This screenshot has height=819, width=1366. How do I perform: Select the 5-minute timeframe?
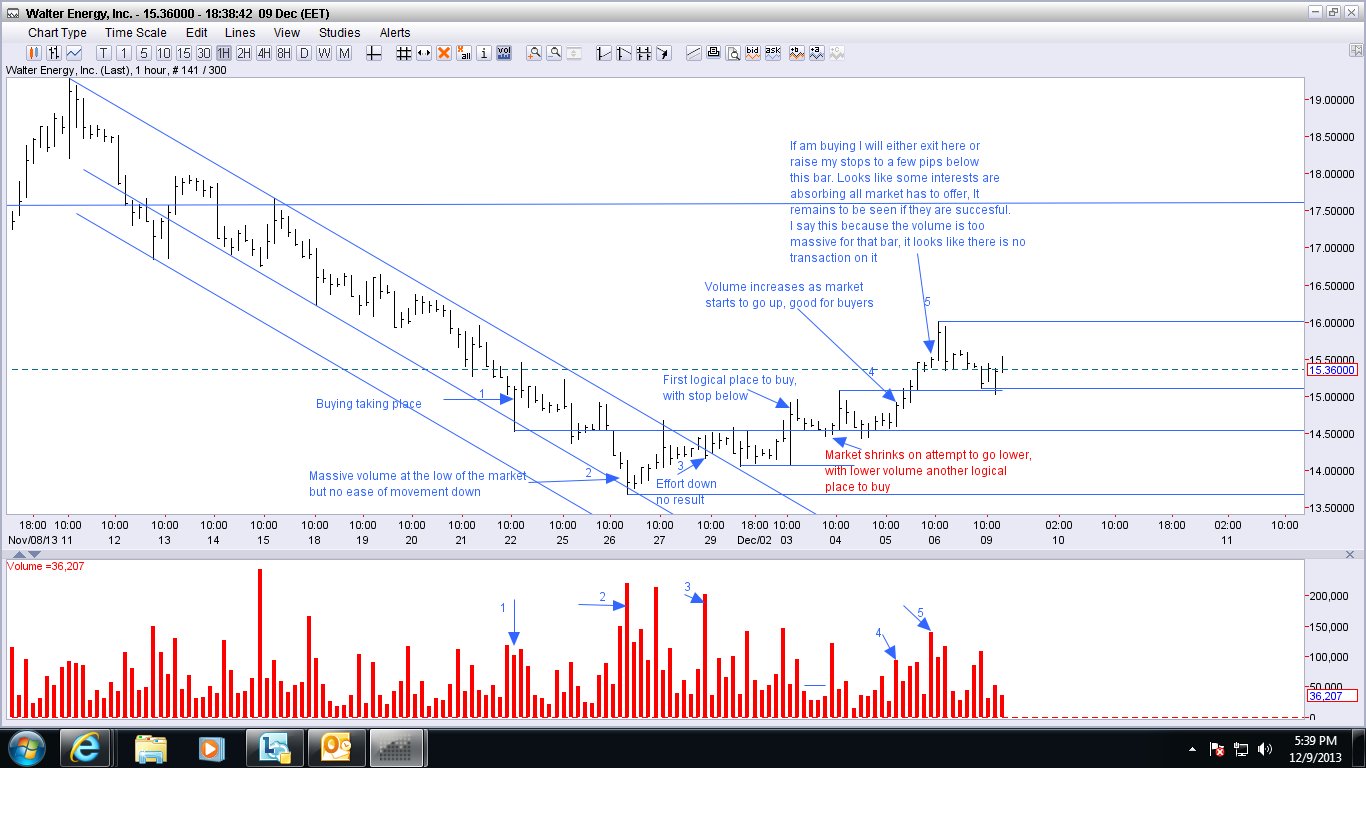click(x=143, y=53)
